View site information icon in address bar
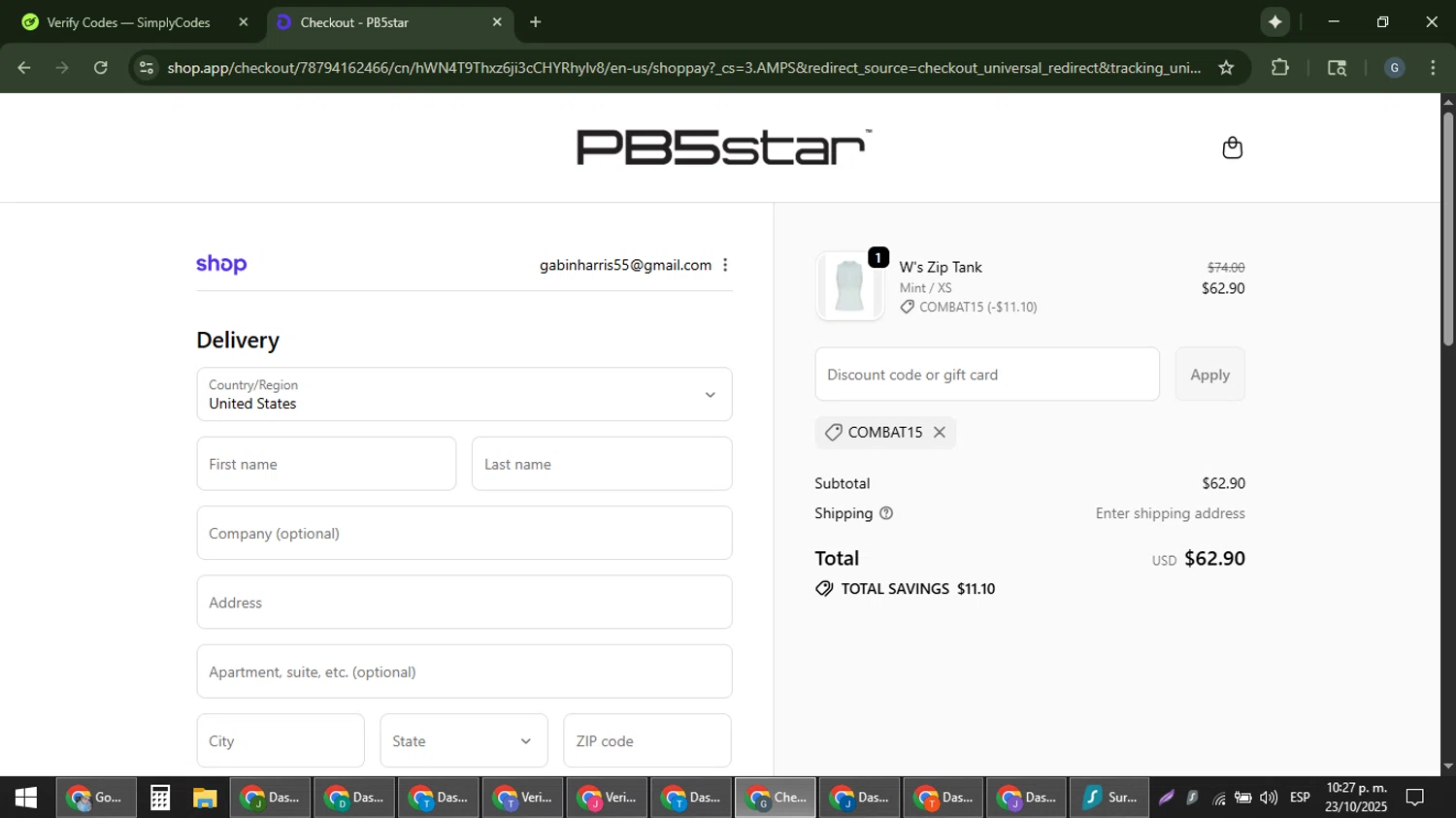The height and width of the screenshot is (818, 1456). click(x=146, y=68)
